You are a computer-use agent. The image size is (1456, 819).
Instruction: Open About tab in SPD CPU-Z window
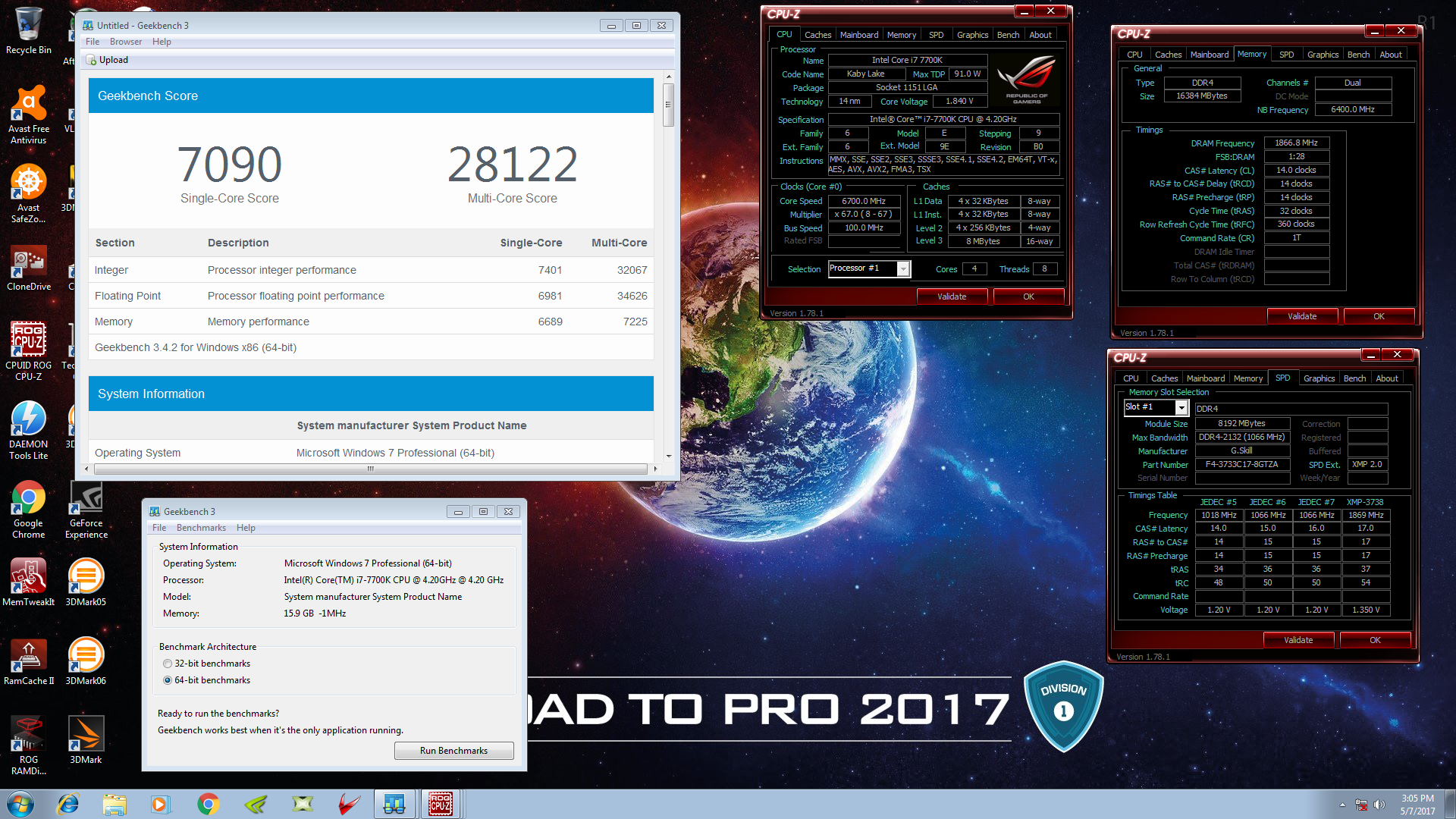pyautogui.click(x=1386, y=378)
